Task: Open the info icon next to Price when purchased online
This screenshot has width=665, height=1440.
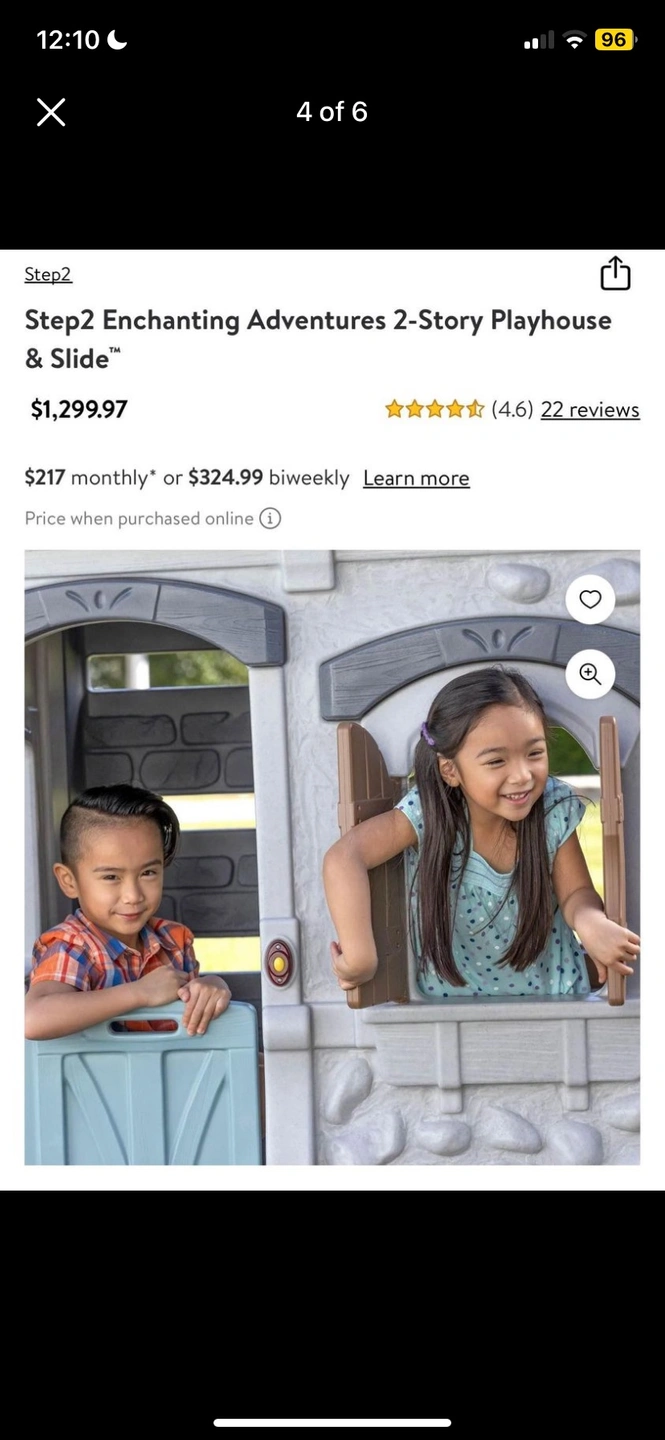Action: point(270,518)
